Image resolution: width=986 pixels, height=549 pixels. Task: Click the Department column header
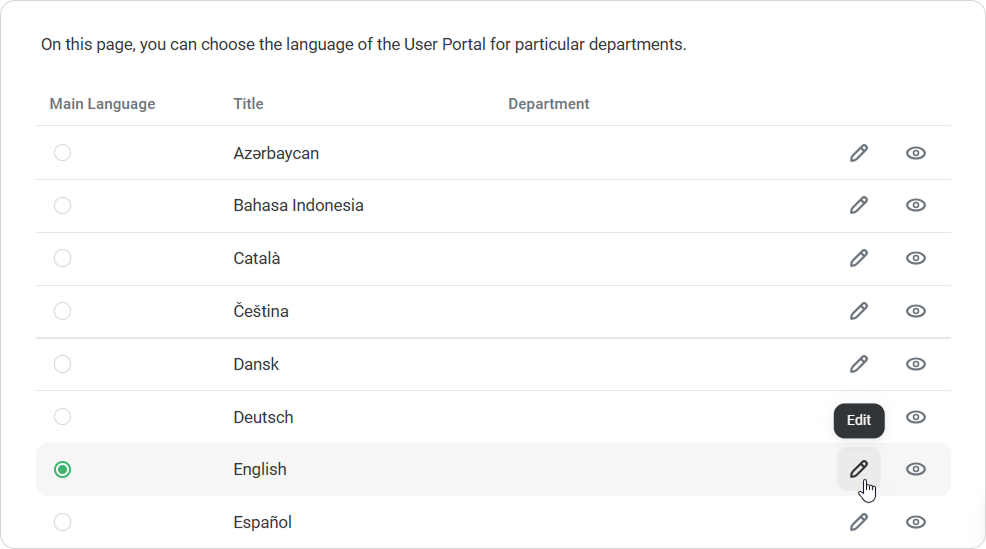tap(548, 104)
